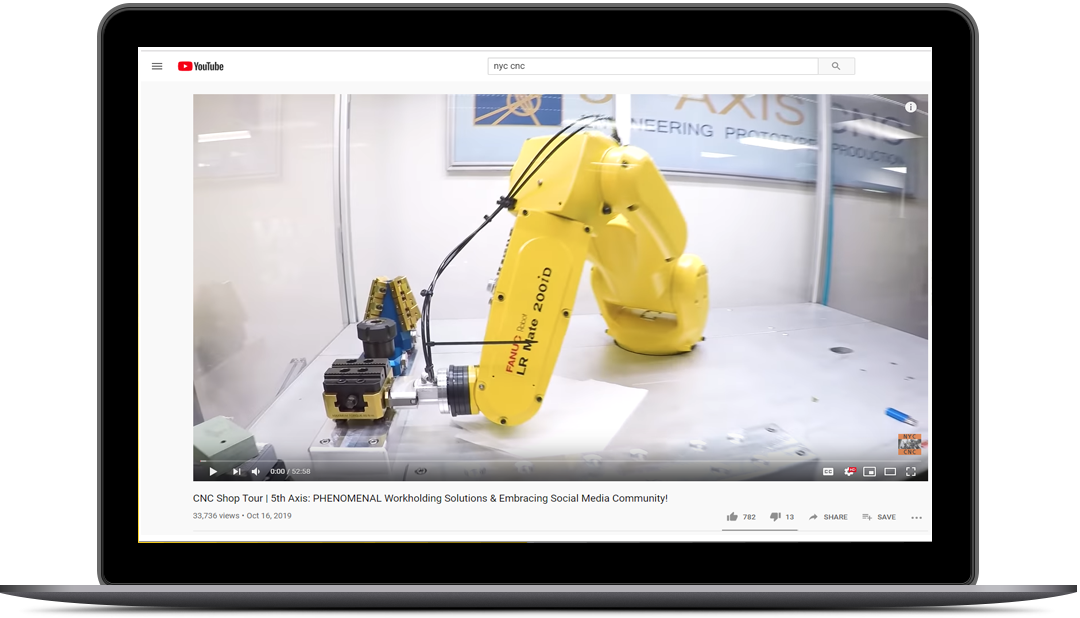The height and width of the screenshot is (618, 1080).
Task: Click the search magnifier icon
Action: pos(836,65)
